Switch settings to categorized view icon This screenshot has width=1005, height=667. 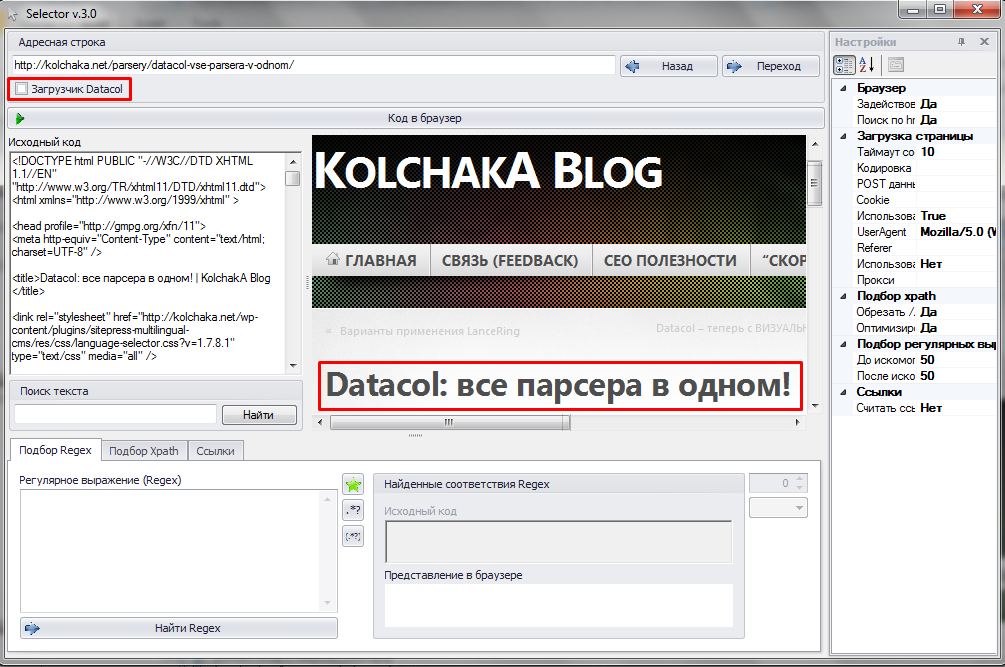tap(844, 65)
